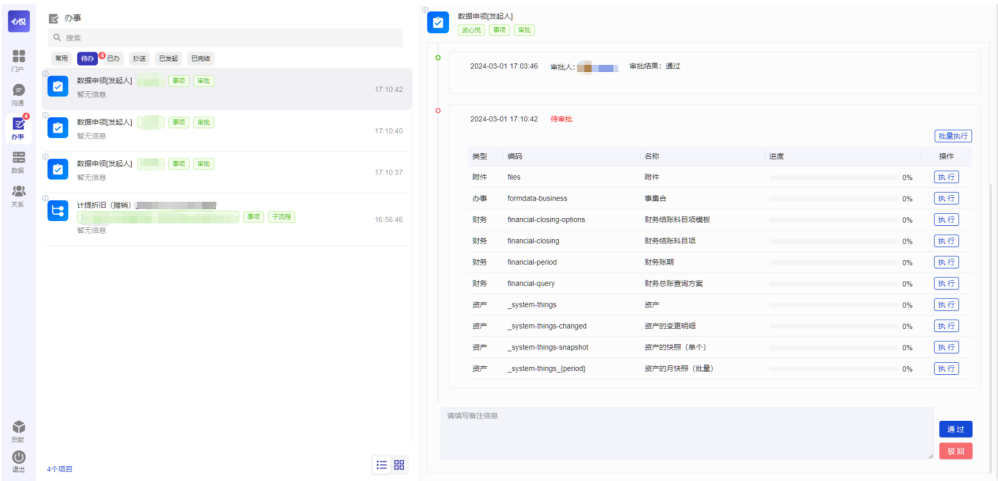
Task: Open the 数据 data icon in sidebar
Action: [18, 160]
